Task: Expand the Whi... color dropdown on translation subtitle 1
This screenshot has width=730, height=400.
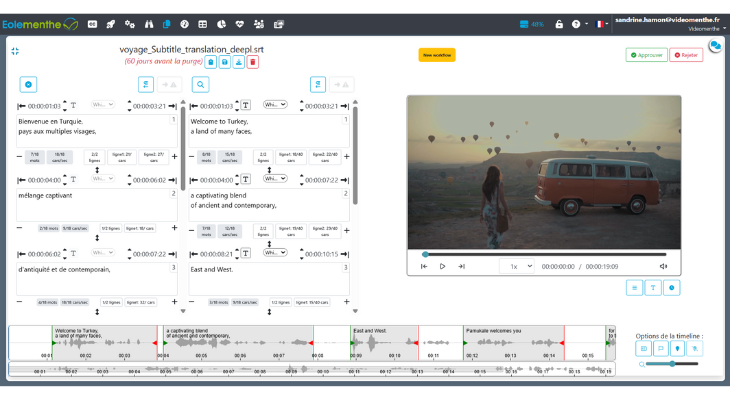Action: (275, 105)
